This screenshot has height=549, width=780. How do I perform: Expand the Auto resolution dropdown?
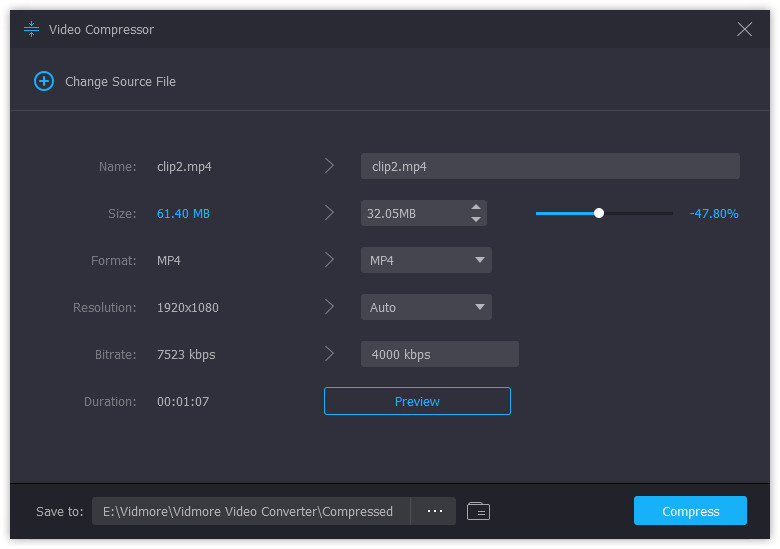tap(426, 307)
